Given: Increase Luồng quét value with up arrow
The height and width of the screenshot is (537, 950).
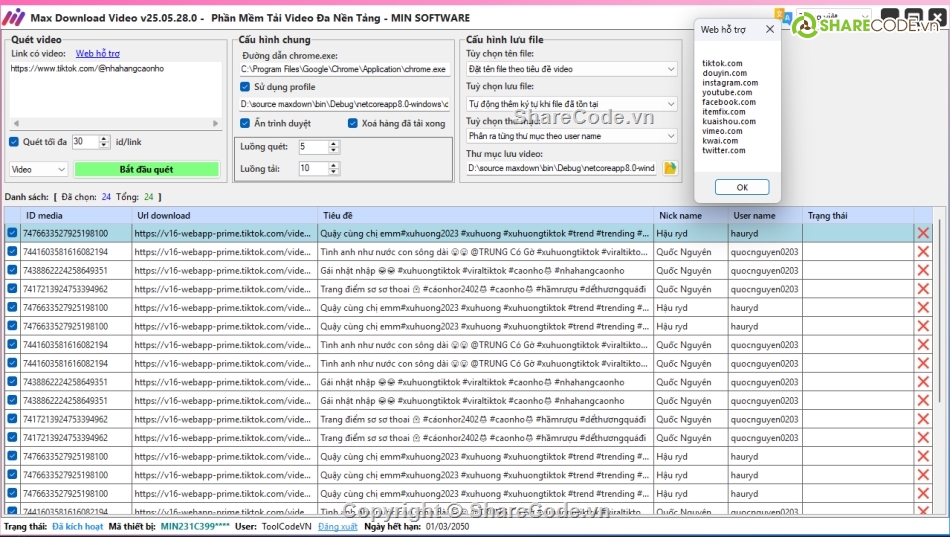Looking at the screenshot, I should point(333,144).
